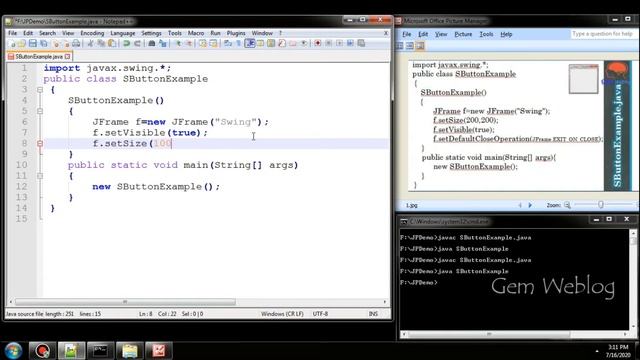The image size is (640, 360).
Task: Toggle word wrap in Notepad++ toolbar
Action: tap(228, 43)
